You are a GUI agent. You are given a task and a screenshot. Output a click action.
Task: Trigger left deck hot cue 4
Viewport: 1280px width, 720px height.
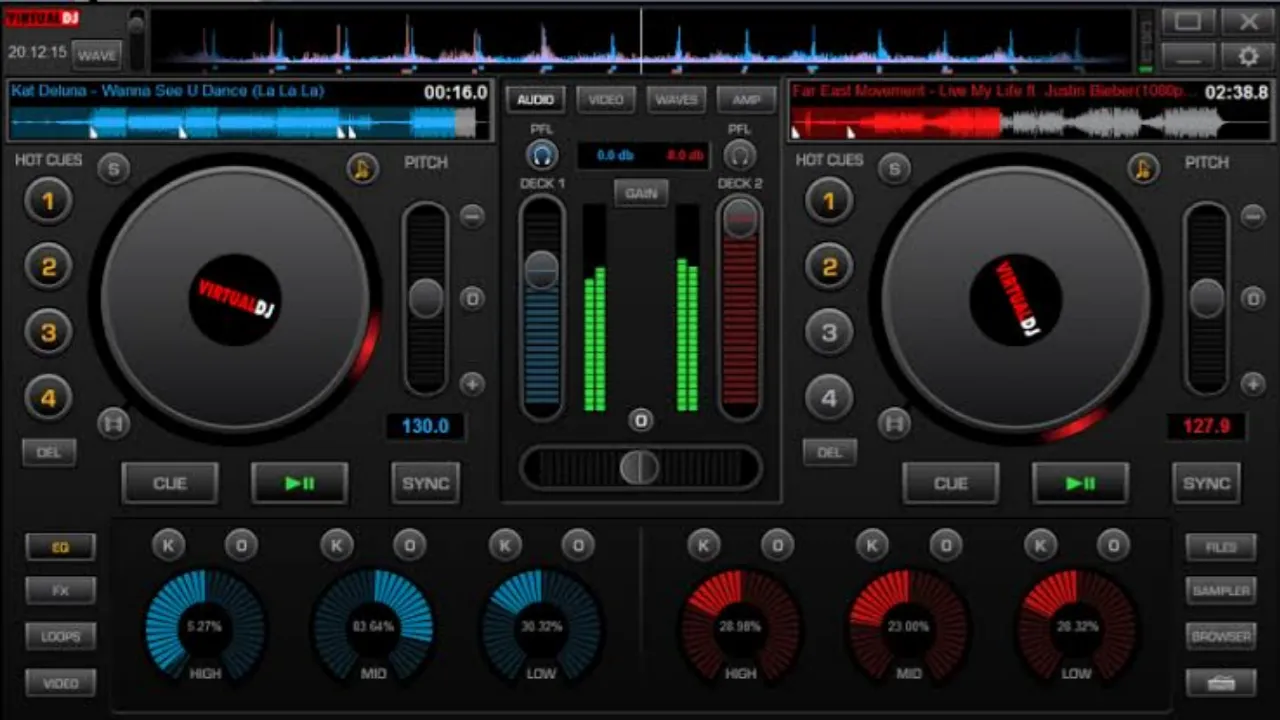[x=48, y=398]
